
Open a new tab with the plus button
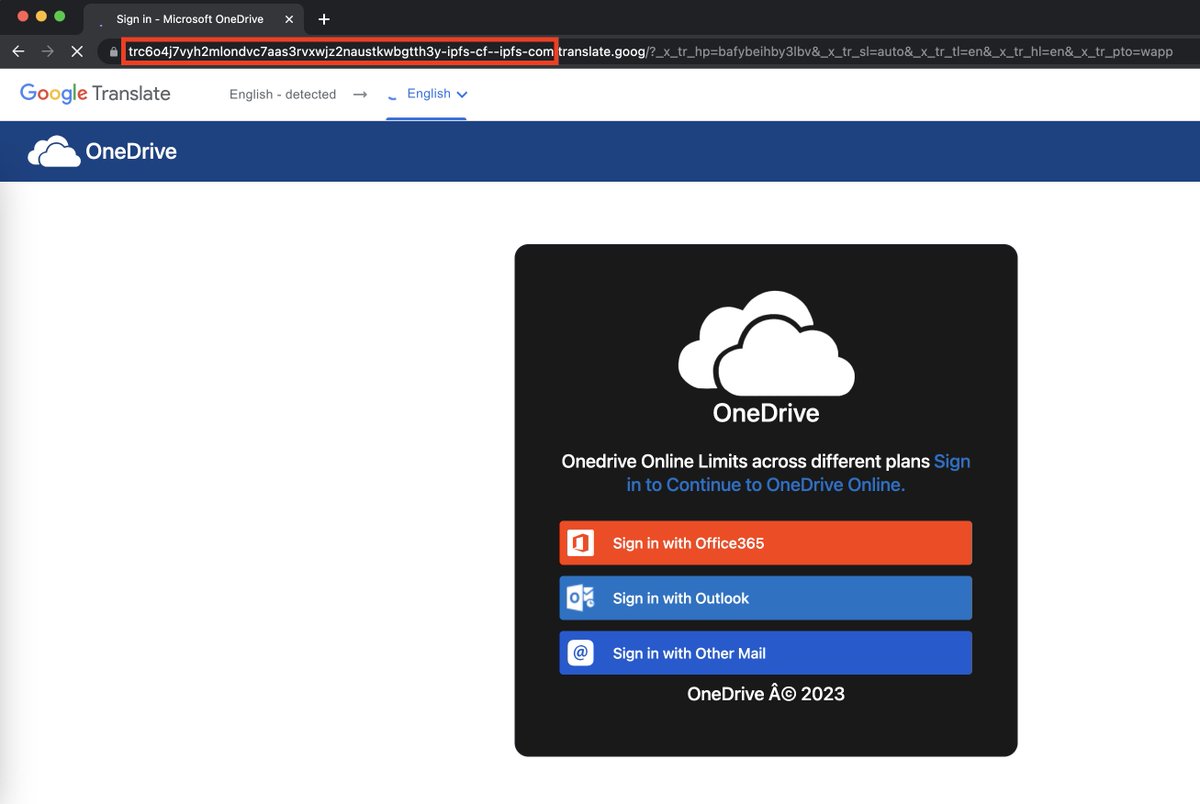click(324, 19)
